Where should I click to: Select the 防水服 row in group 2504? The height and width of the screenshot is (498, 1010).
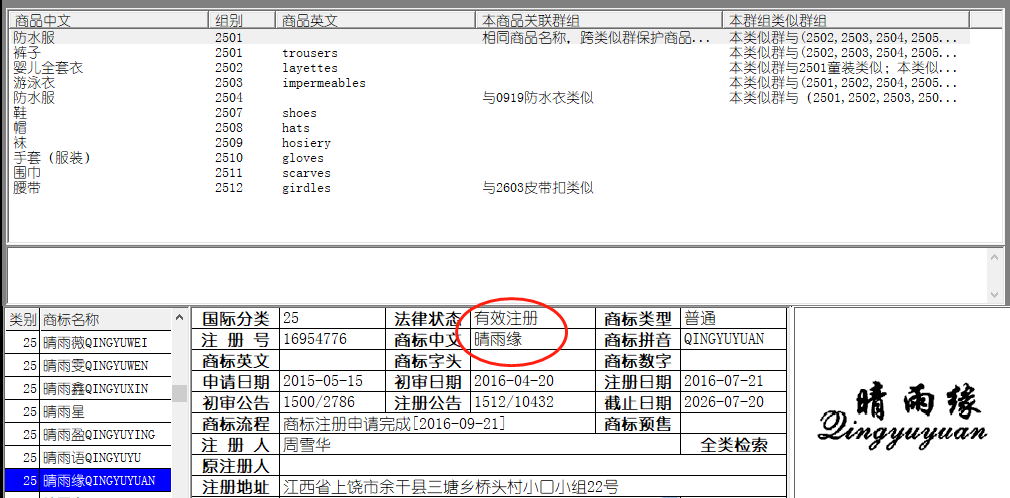(490, 98)
